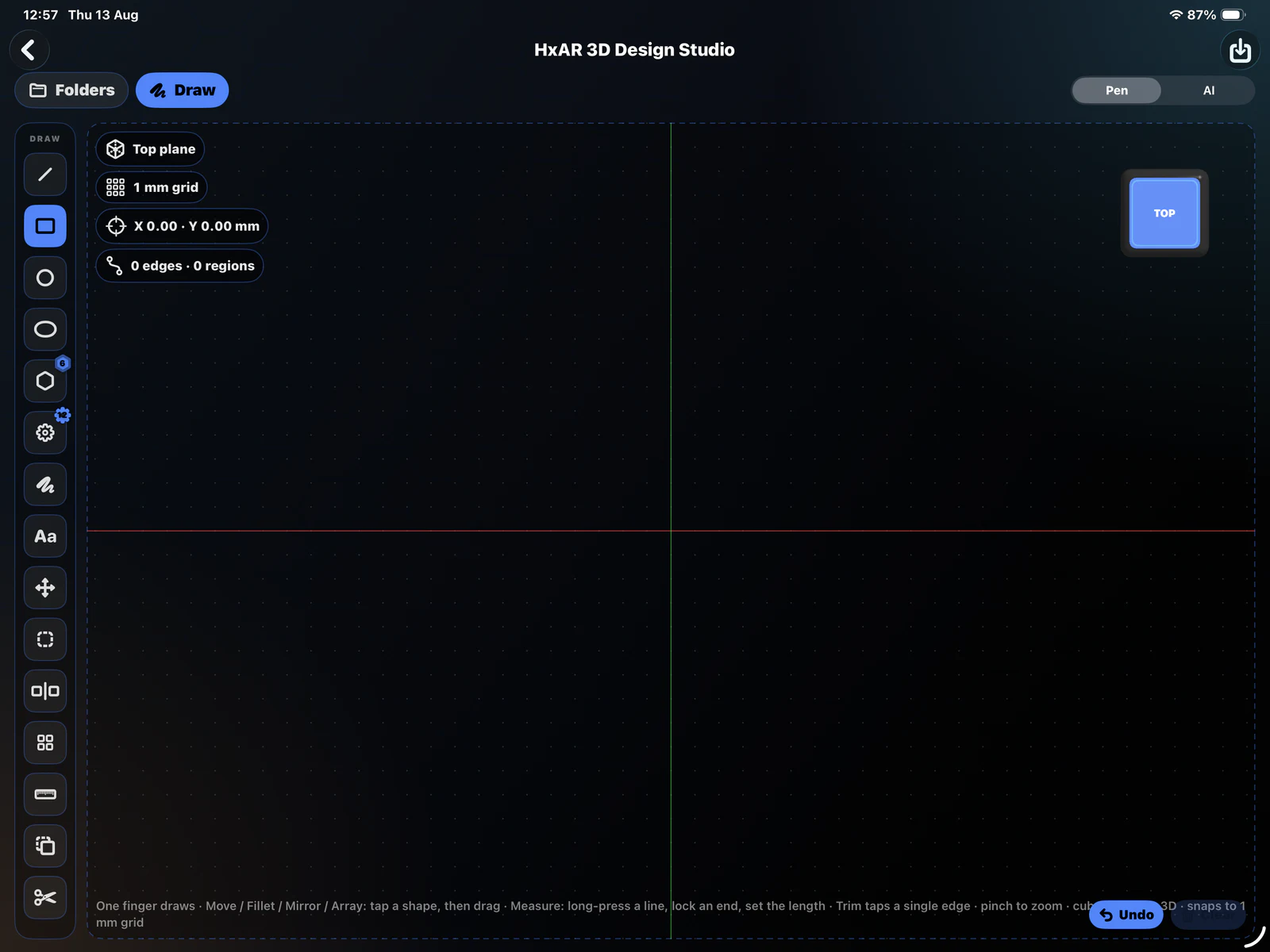Select Pen input mode
This screenshot has width=1270, height=952.
pos(1117,90)
